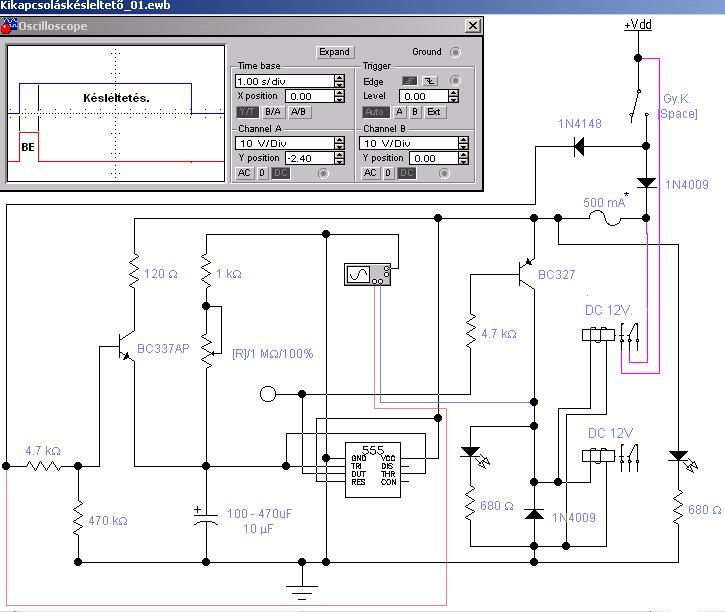Select the electrolytic capacitor symbol
The height and width of the screenshot is (612, 725).
(x=206, y=516)
